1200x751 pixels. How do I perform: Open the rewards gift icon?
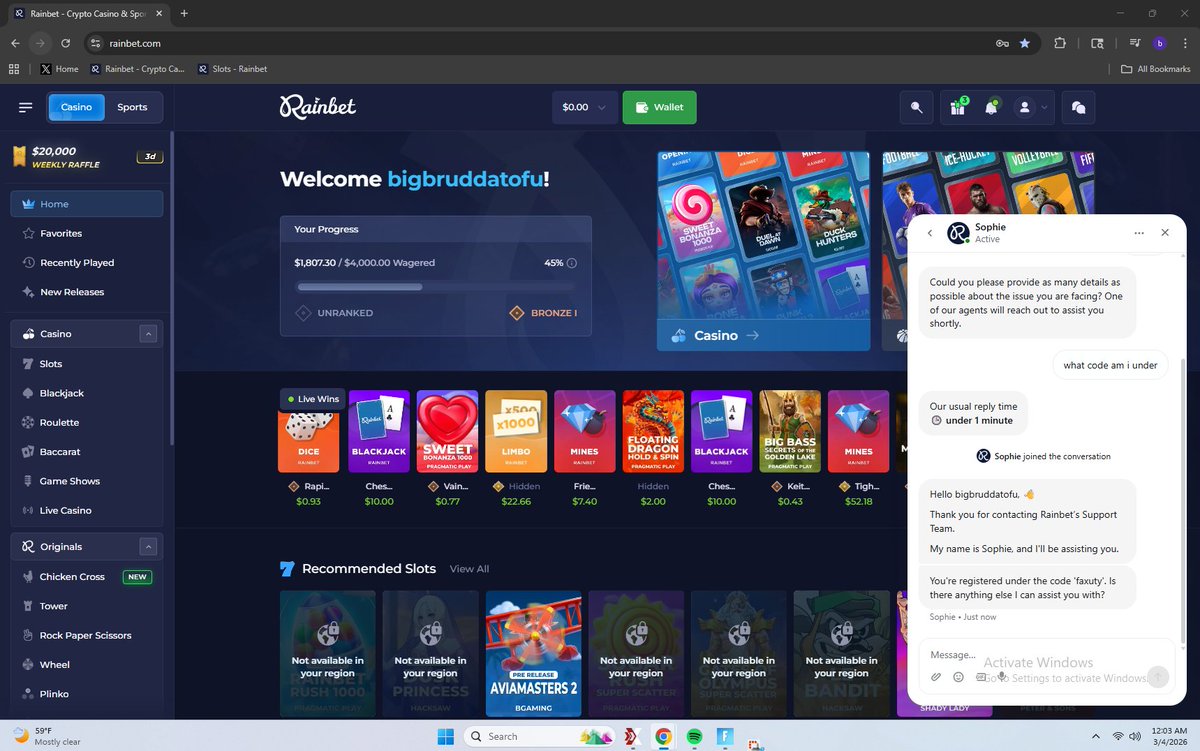click(x=958, y=108)
